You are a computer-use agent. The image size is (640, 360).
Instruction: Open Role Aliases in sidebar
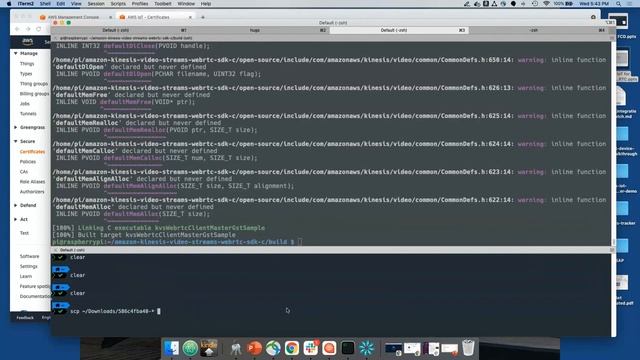tap(32, 182)
